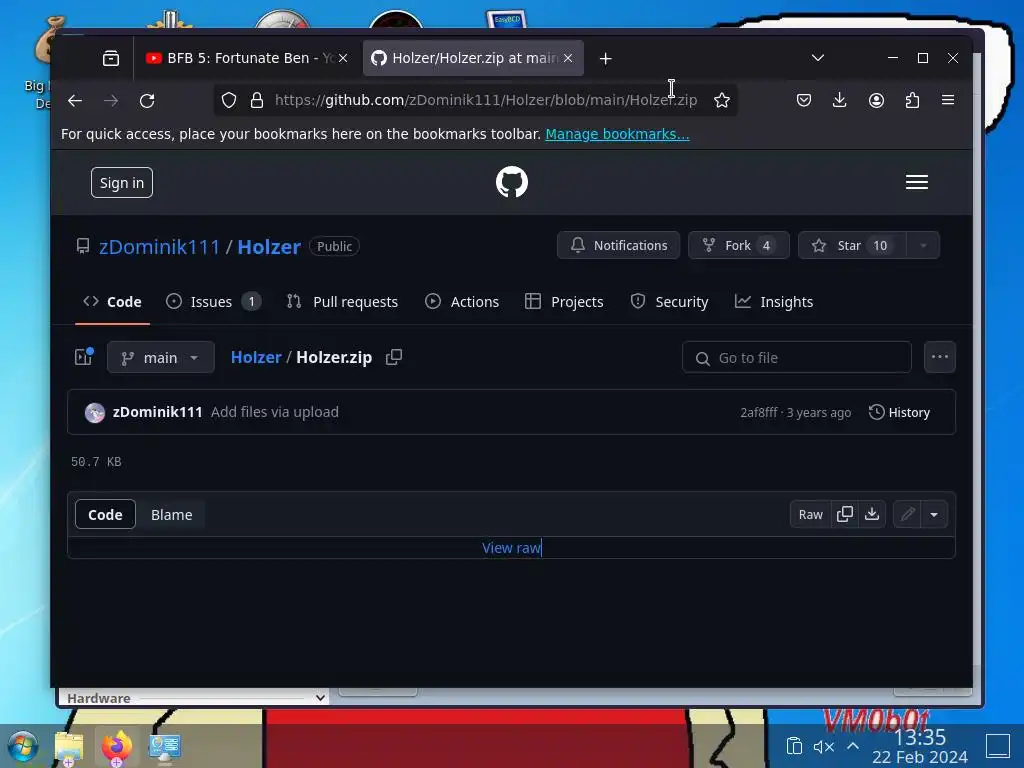Open the Holzer repository link
Viewport: 1024px width, 768px height.
pyautogui.click(x=269, y=247)
